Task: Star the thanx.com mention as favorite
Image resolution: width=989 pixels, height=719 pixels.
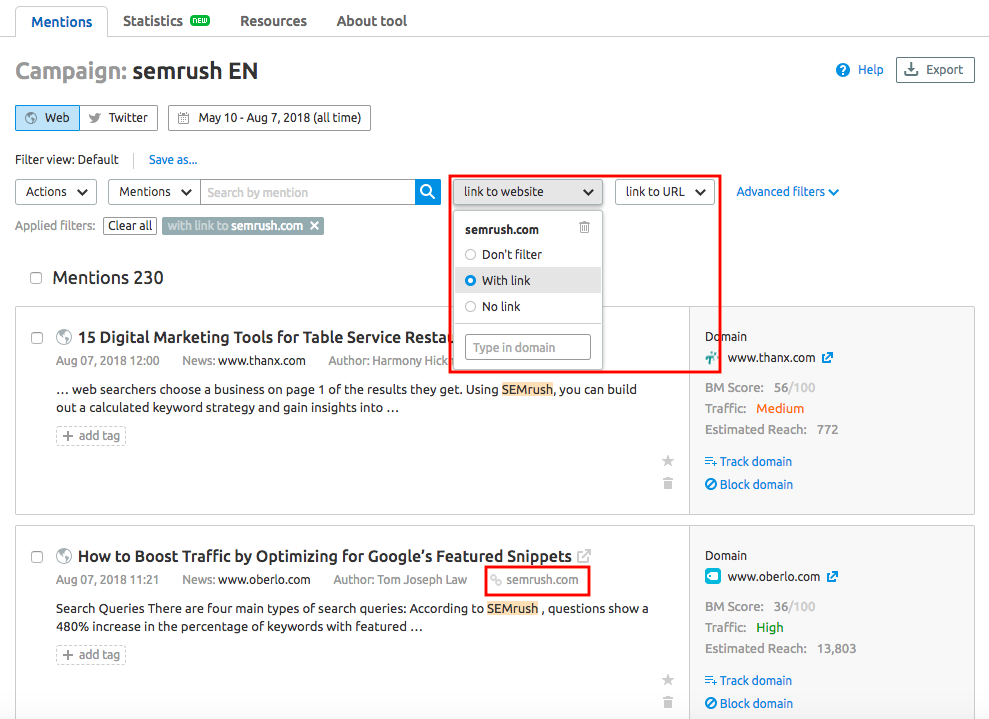Action: click(668, 461)
